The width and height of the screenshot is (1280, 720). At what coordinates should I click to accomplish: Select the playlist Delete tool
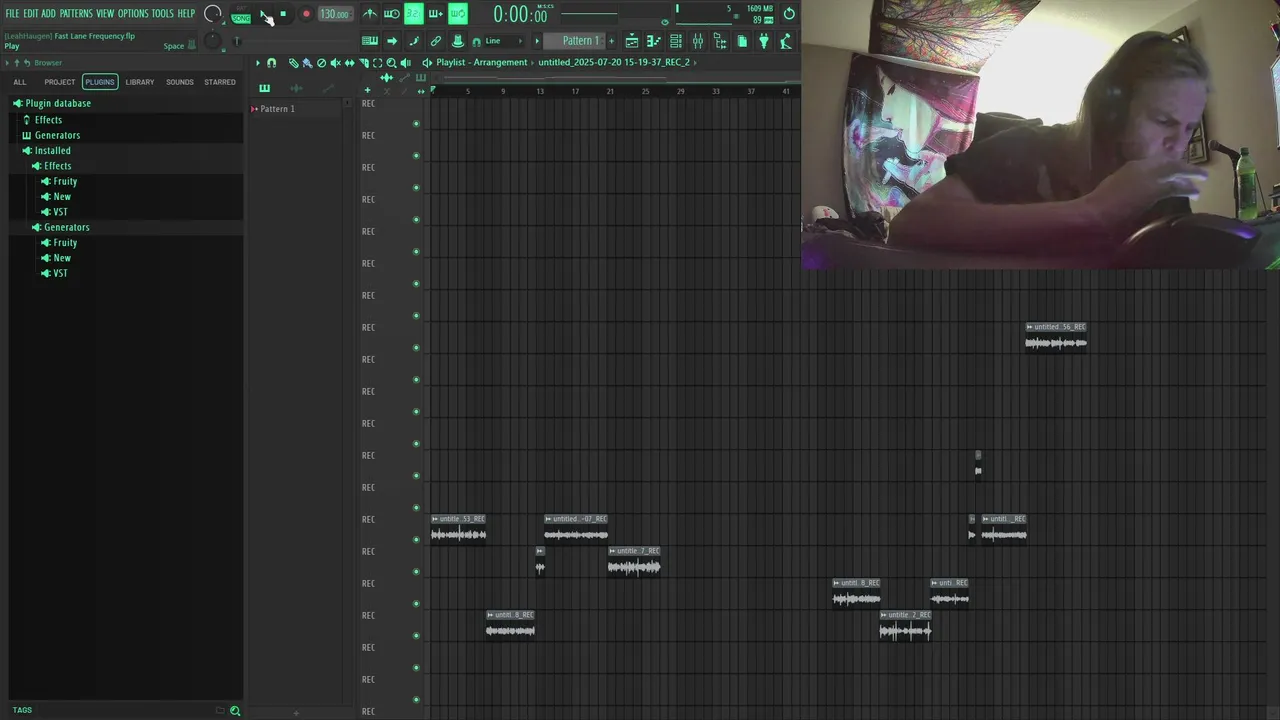click(321, 62)
